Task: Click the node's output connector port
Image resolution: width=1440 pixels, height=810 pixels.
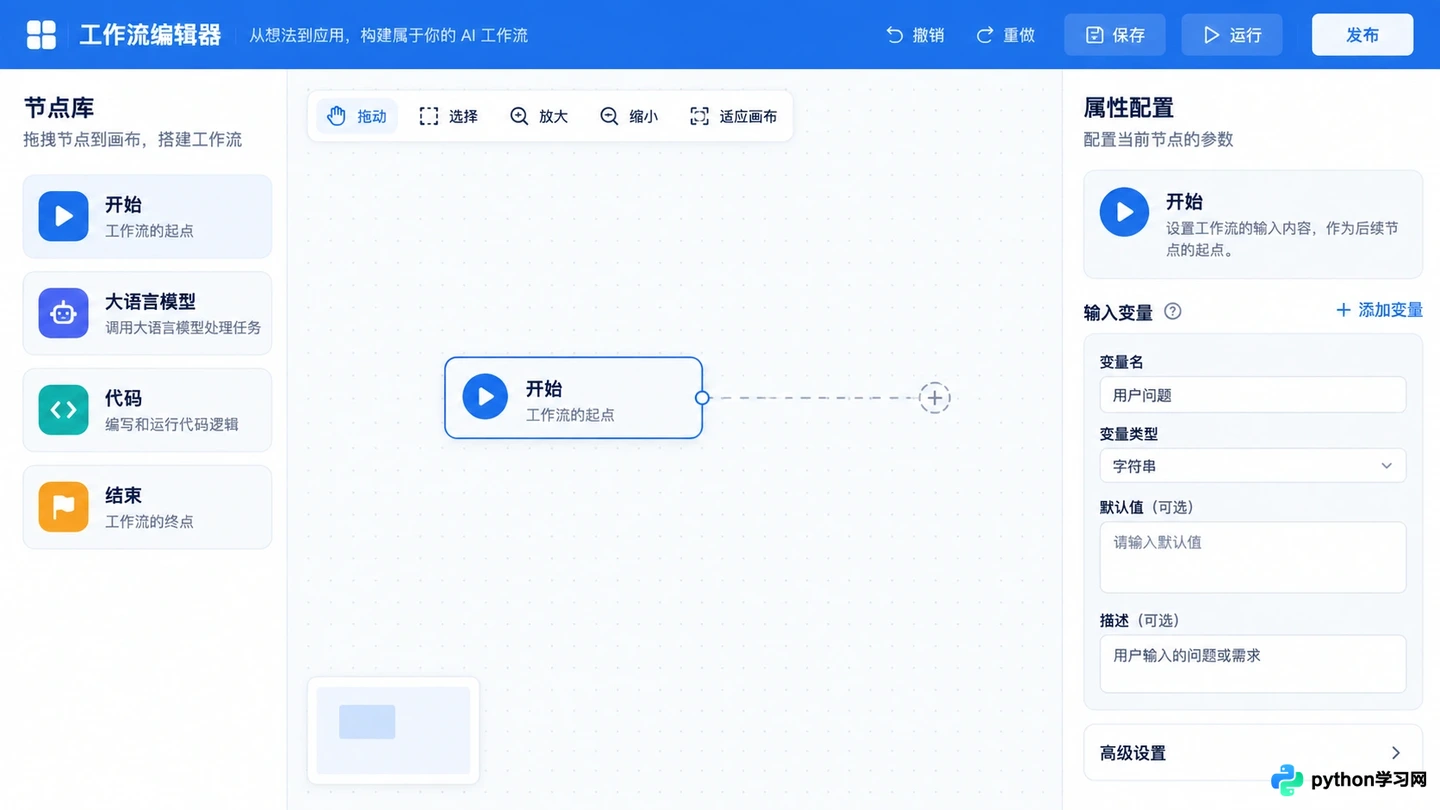Action: click(702, 398)
